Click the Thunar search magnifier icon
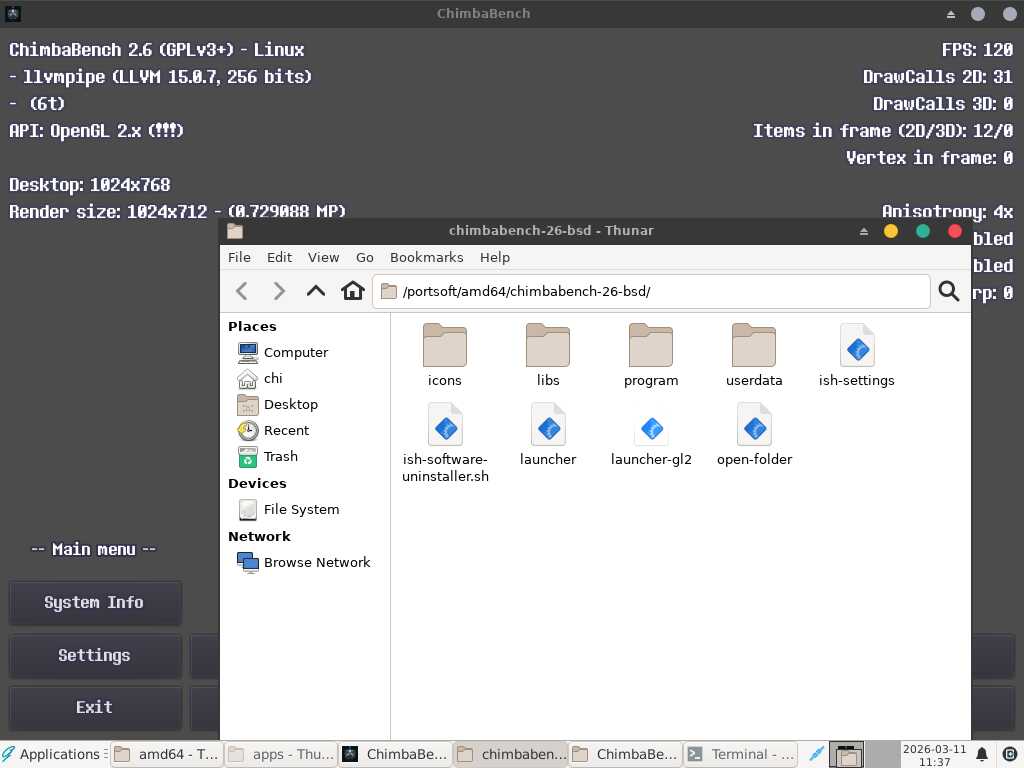This screenshot has height=768, width=1024. 949,291
